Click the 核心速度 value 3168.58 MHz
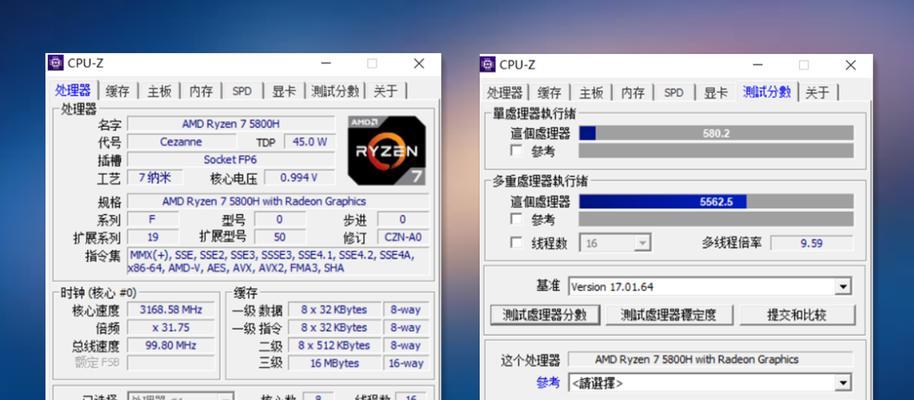 click(x=171, y=310)
